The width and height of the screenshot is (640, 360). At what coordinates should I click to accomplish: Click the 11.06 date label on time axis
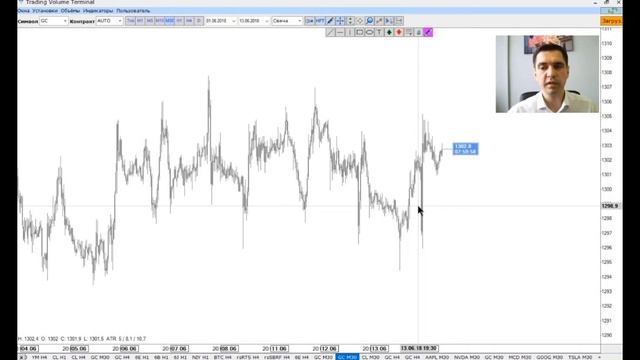click(279, 349)
